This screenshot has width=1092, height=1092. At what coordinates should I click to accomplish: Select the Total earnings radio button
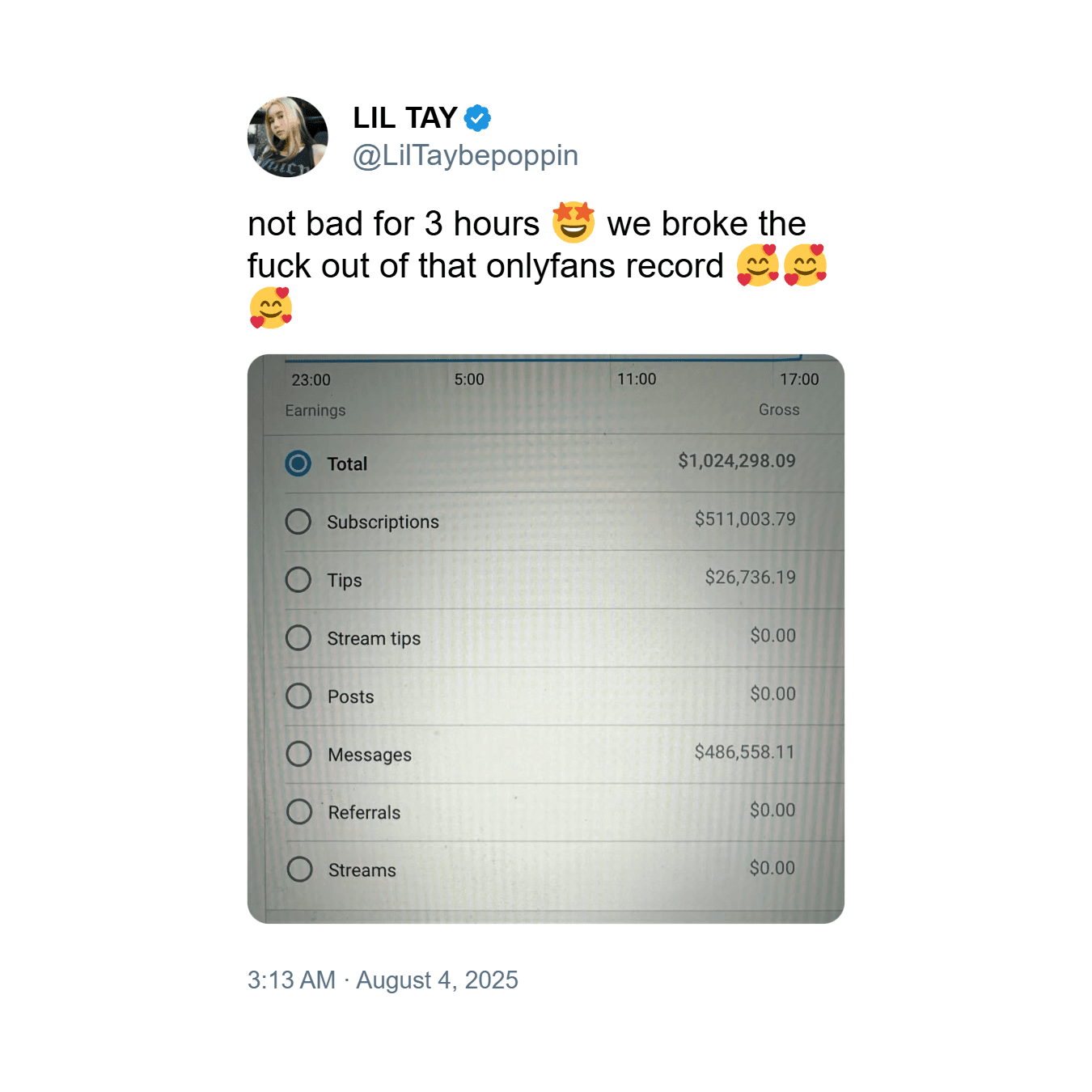298,463
